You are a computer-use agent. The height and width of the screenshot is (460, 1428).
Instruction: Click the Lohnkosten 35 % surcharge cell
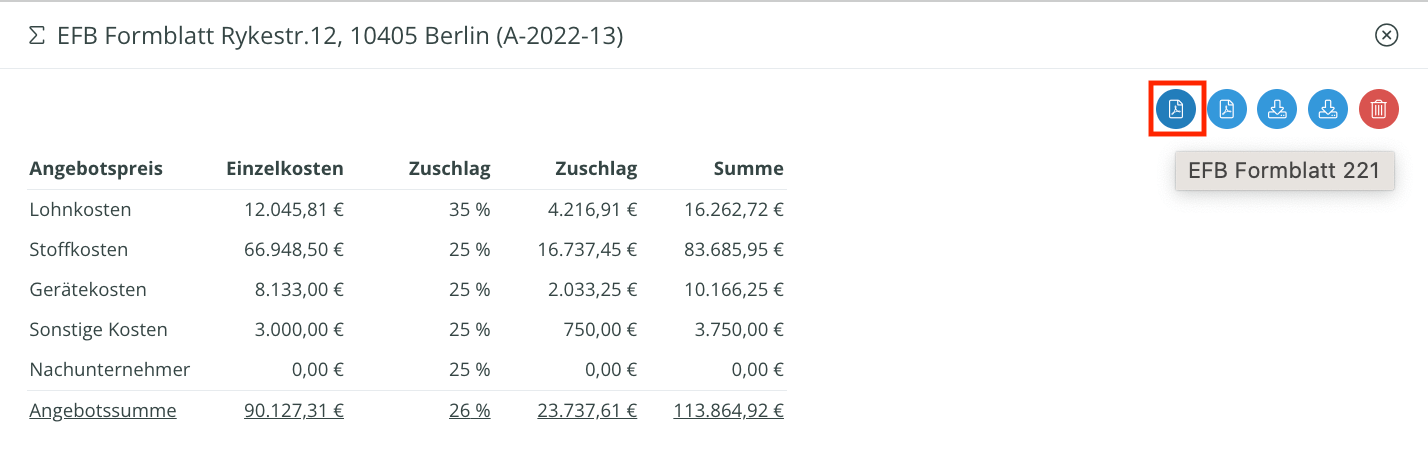tap(470, 210)
